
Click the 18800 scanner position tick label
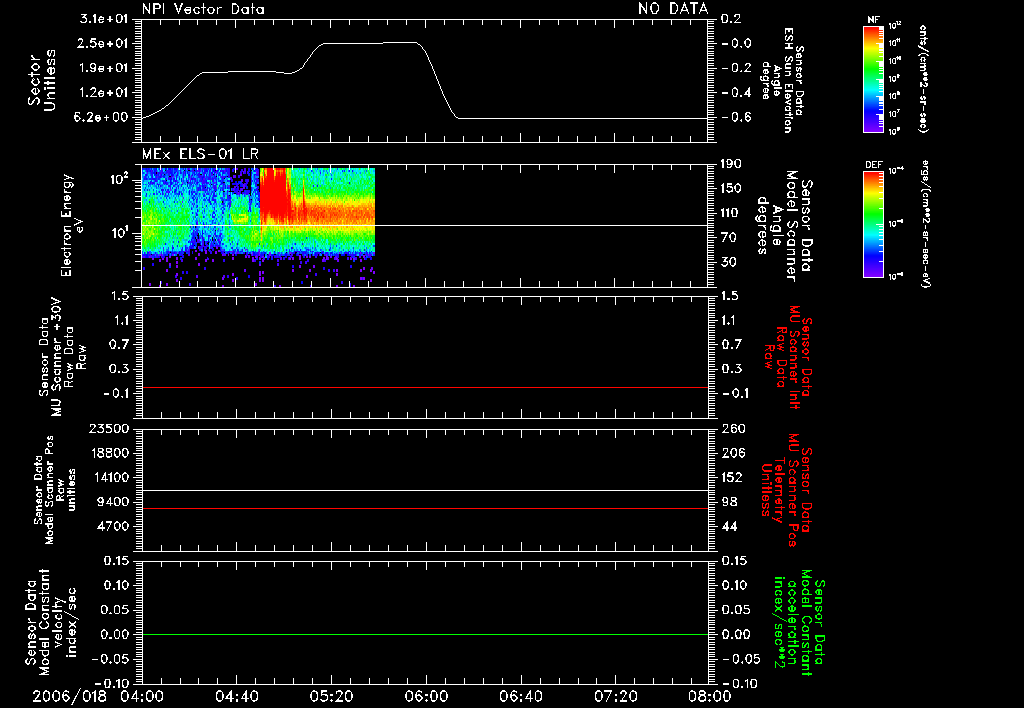click(x=109, y=453)
